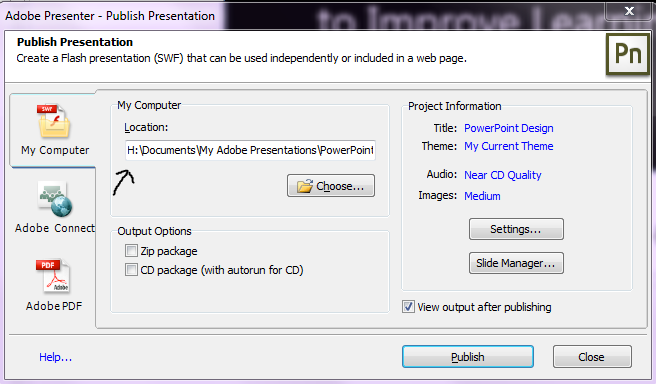
Task: Switch to the My Computer tab label
Action: [x=55, y=150]
